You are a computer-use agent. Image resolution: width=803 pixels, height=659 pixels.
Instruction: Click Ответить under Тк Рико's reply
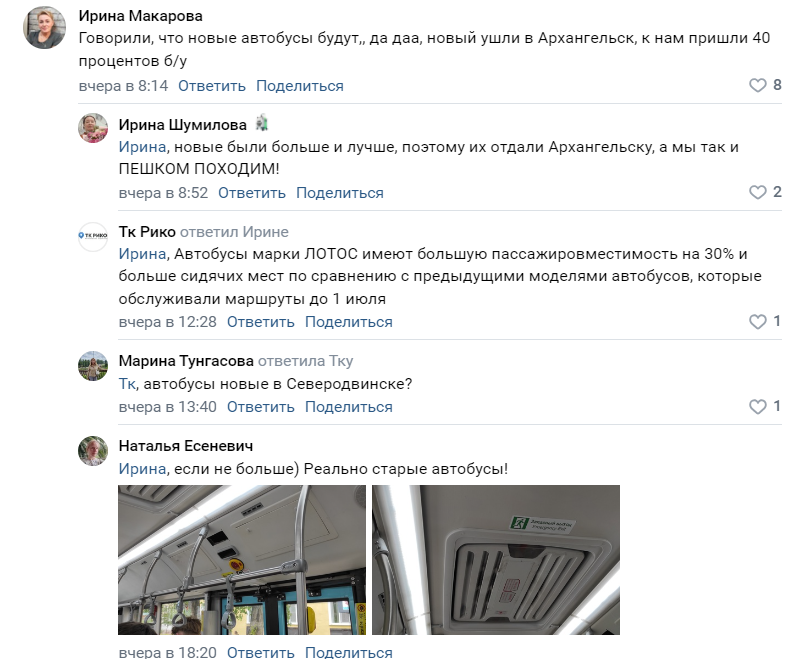click(x=261, y=322)
